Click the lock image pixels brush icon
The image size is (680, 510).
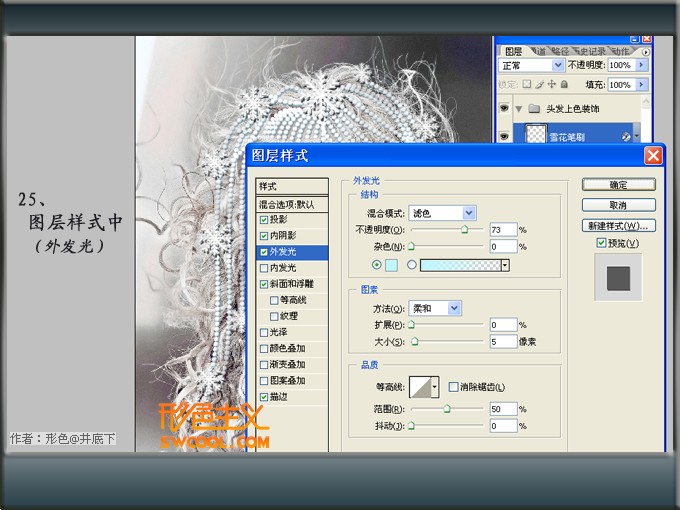point(539,84)
